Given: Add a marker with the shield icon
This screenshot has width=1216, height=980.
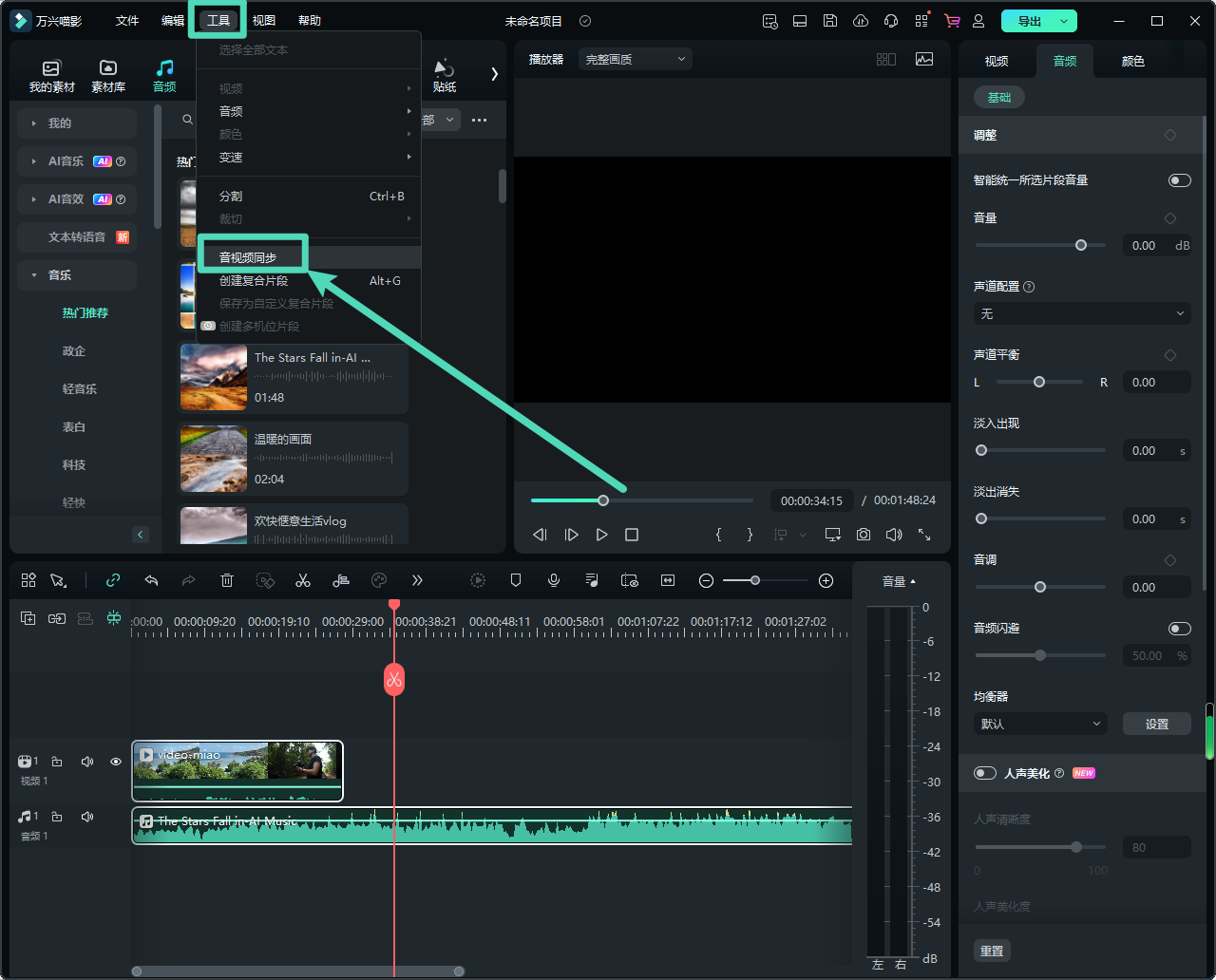Looking at the screenshot, I should point(516,580).
